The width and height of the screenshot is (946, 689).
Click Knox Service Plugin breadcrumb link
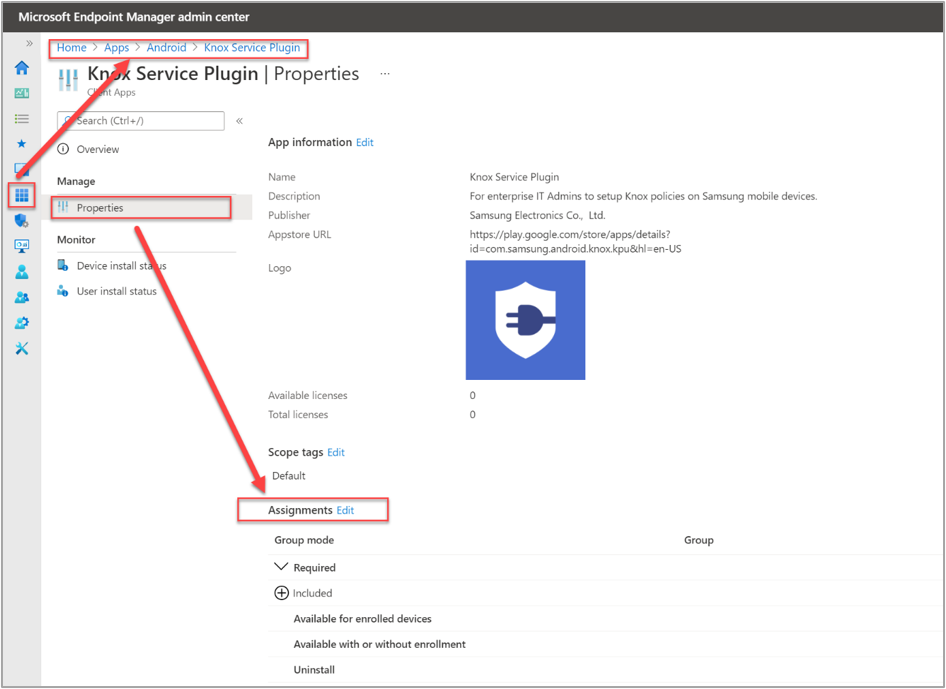tap(252, 47)
